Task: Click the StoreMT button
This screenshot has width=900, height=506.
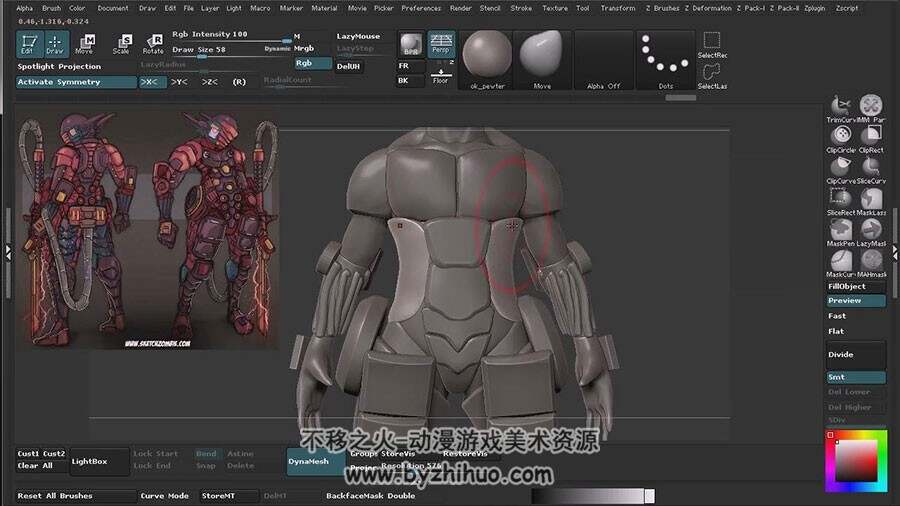Action: pos(229,496)
